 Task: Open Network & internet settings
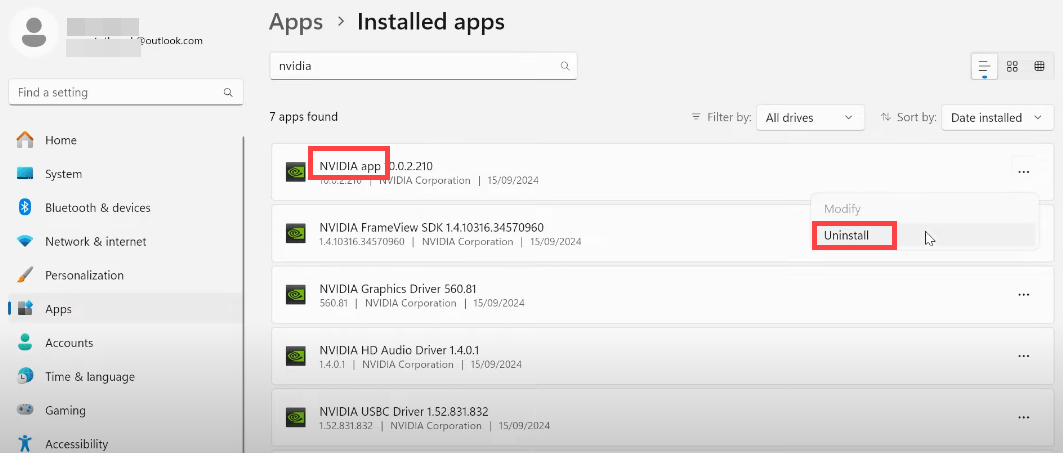(95, 242)
